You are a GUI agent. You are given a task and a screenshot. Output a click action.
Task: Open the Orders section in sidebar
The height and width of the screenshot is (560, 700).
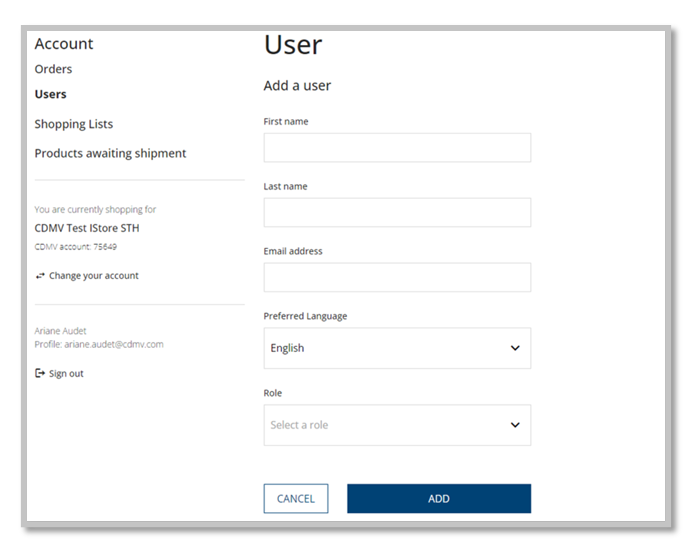[53, 69]
